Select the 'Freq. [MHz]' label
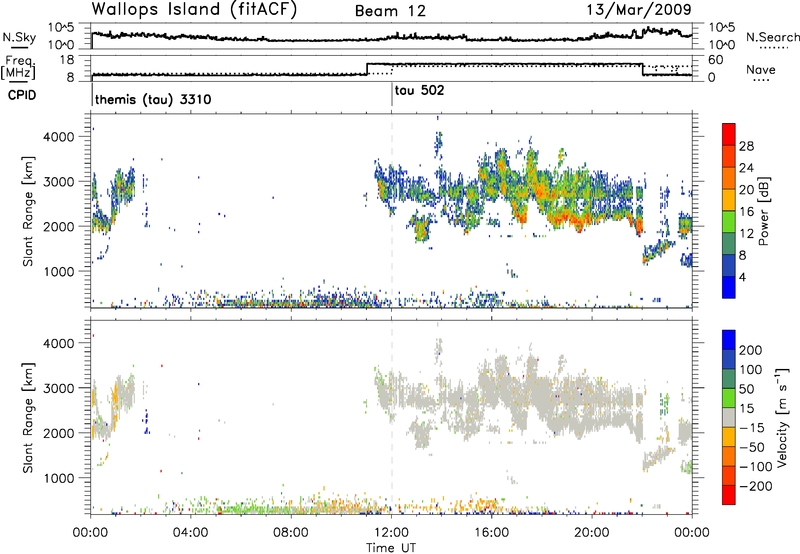 (x=19, y=68)
